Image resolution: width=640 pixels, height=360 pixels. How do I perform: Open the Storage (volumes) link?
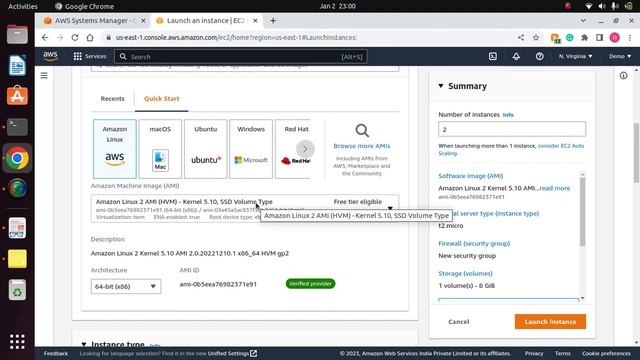pyautogui.click(x=465, y=273)
